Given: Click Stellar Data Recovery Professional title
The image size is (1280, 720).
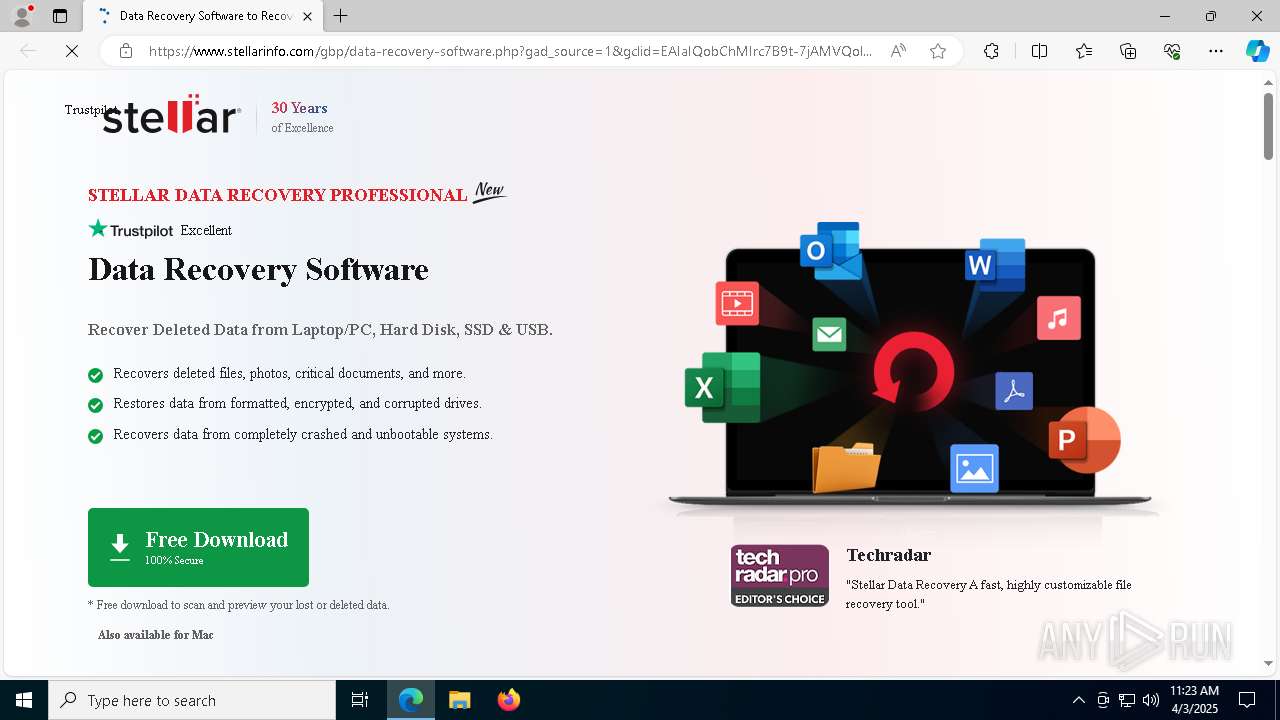Looking at the screenshot, I should pyautogui.click(x=277, y=195).
